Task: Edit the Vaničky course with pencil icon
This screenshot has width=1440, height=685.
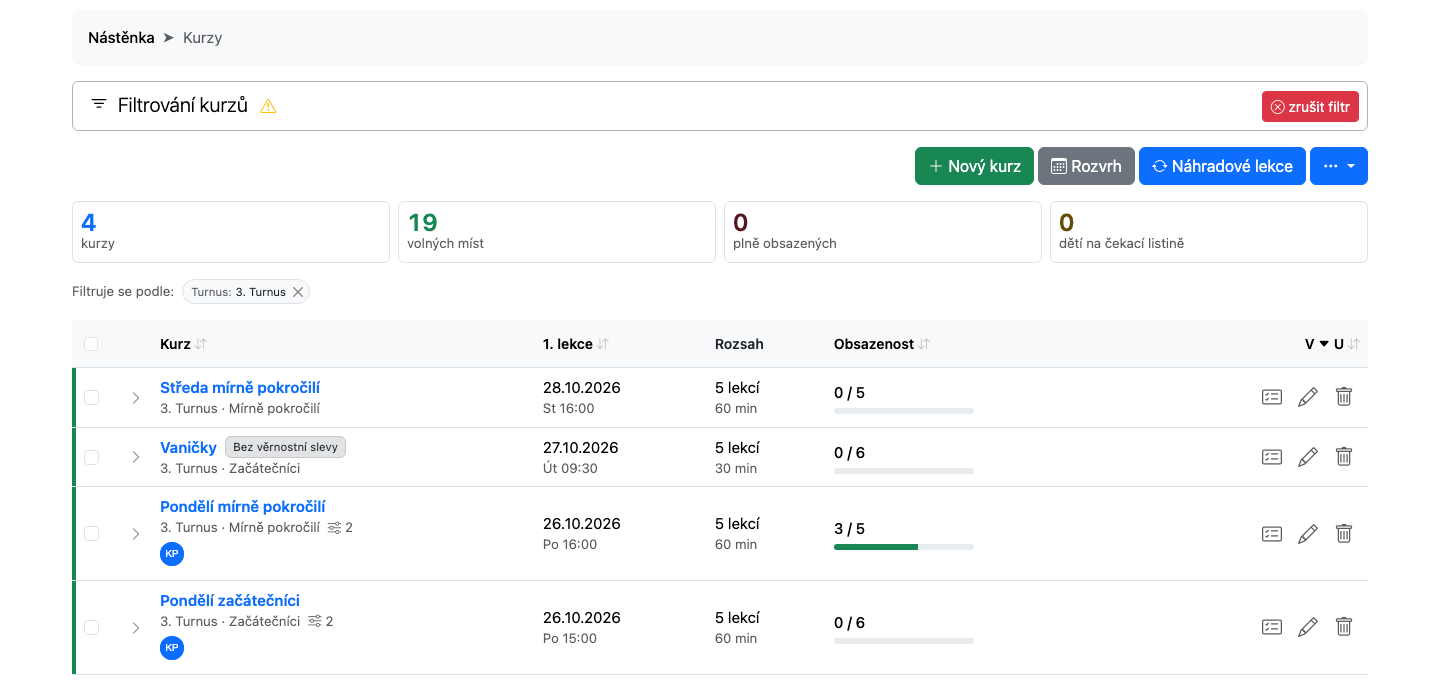Action: [x=1307, y=457]
